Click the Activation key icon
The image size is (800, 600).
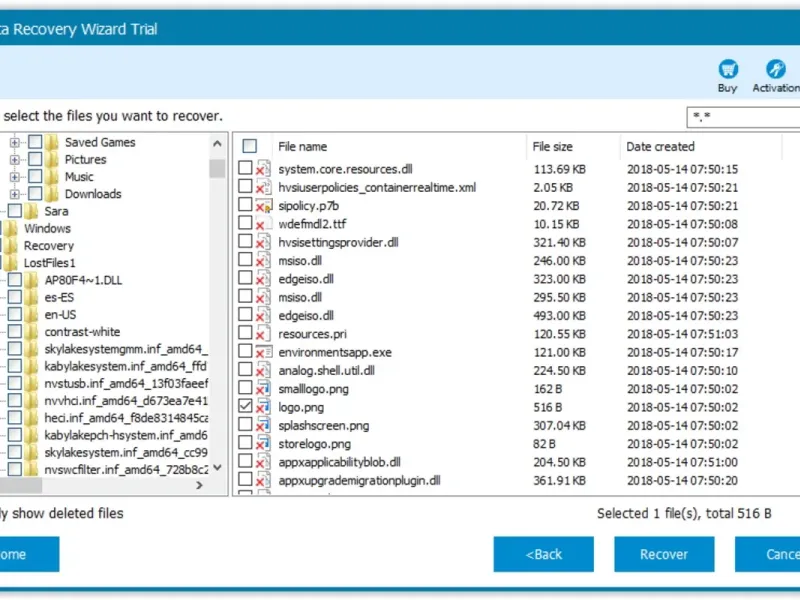(x=776, y=69)
